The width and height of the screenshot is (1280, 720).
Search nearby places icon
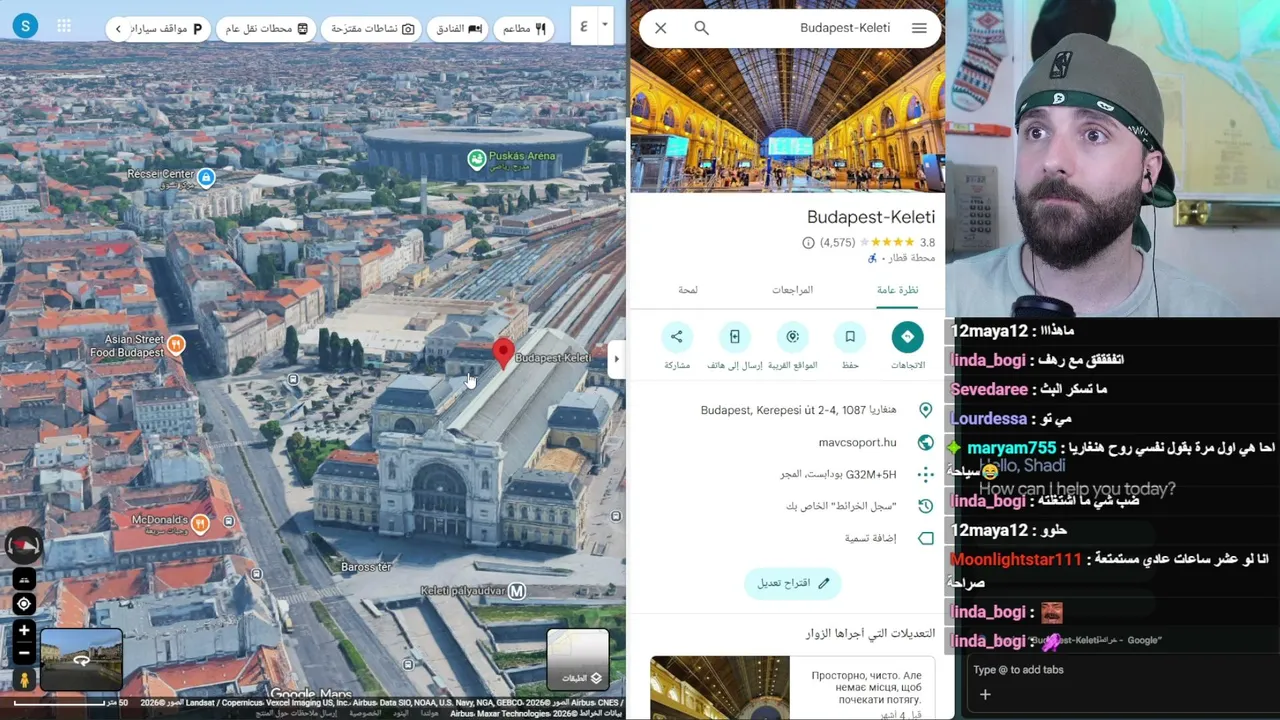click(792, 337)
